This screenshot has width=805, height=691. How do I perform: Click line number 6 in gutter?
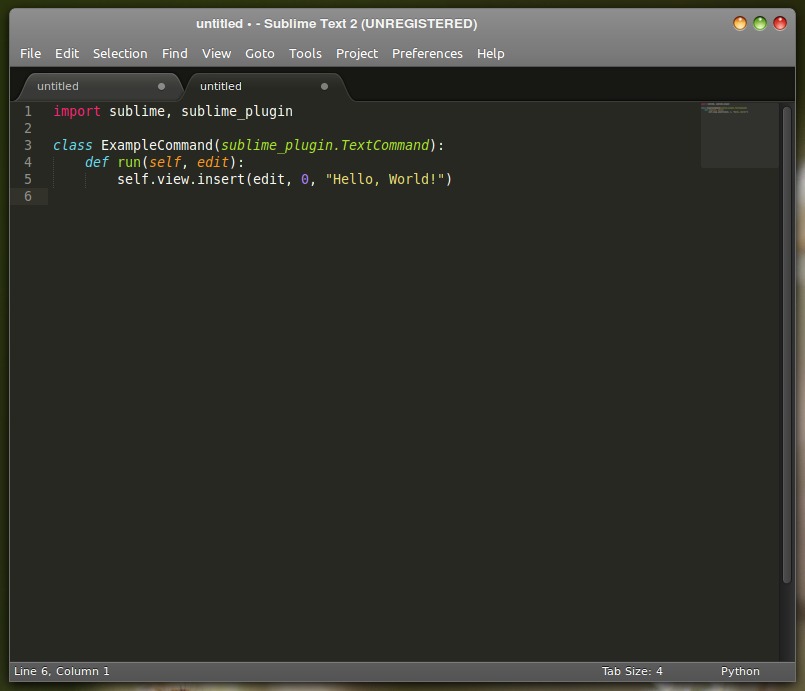28,196
